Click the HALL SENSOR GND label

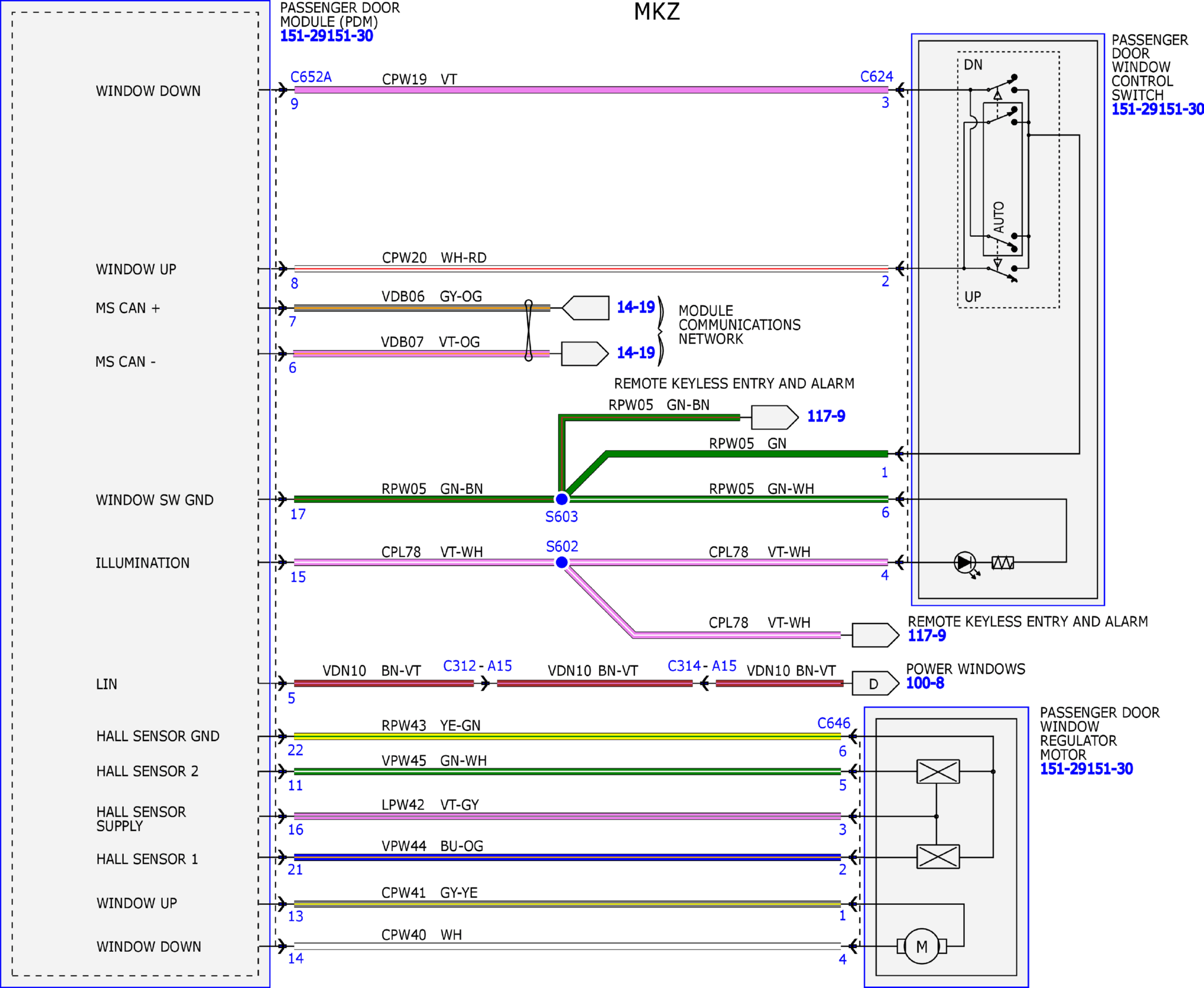[x=158, y=736]
